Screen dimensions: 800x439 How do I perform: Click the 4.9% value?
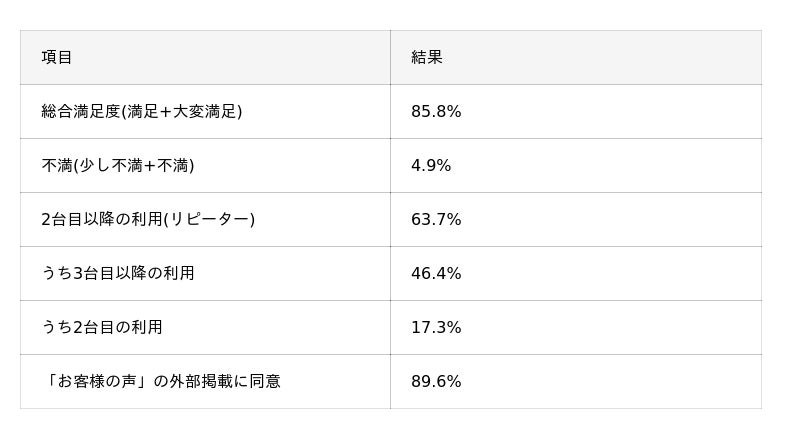coord(431,165)
